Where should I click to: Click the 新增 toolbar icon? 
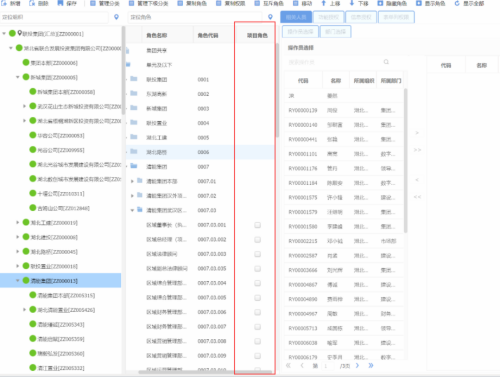pyautogui.click(x=4, y=3)
